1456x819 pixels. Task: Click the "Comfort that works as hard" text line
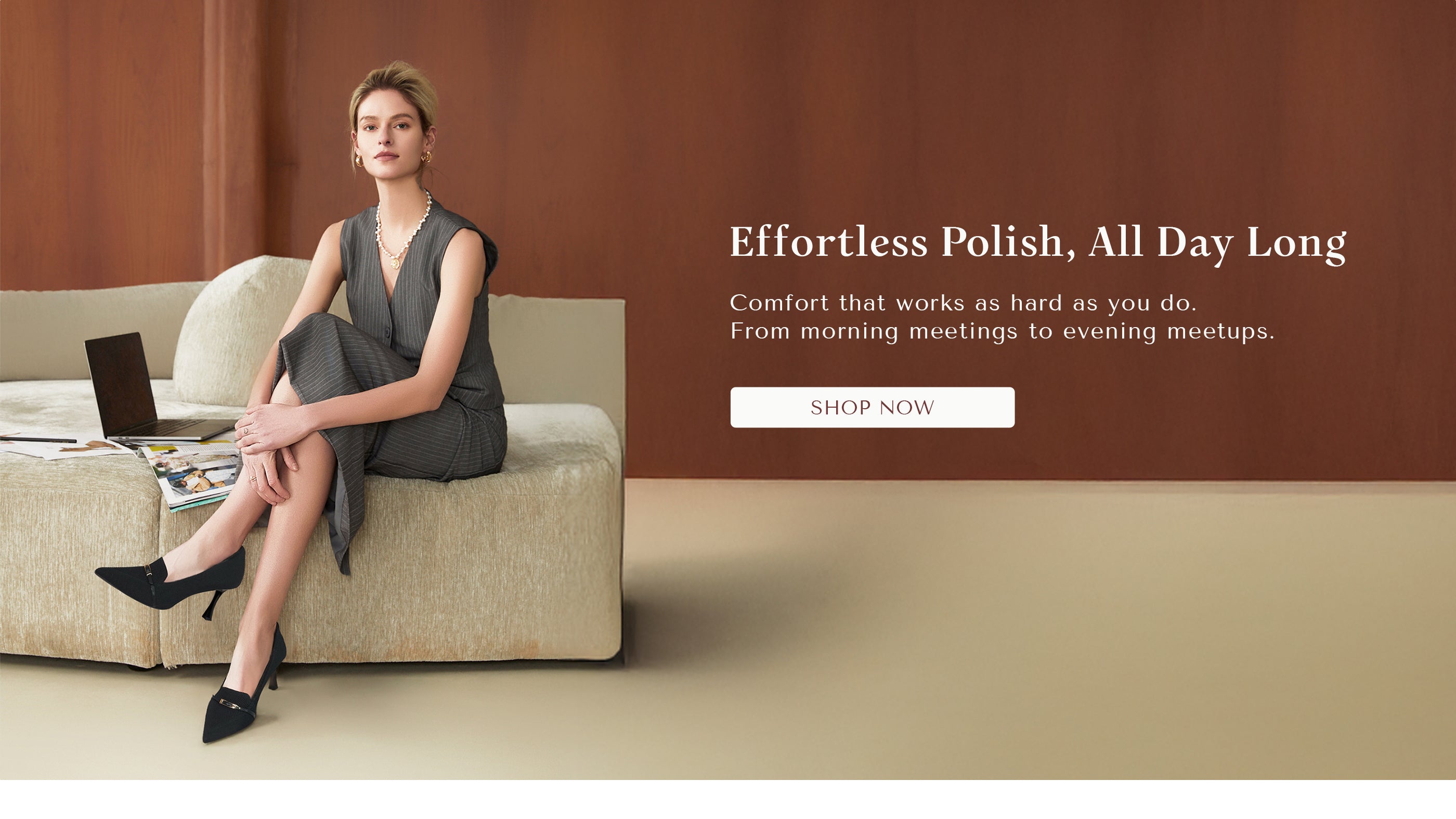963,303
